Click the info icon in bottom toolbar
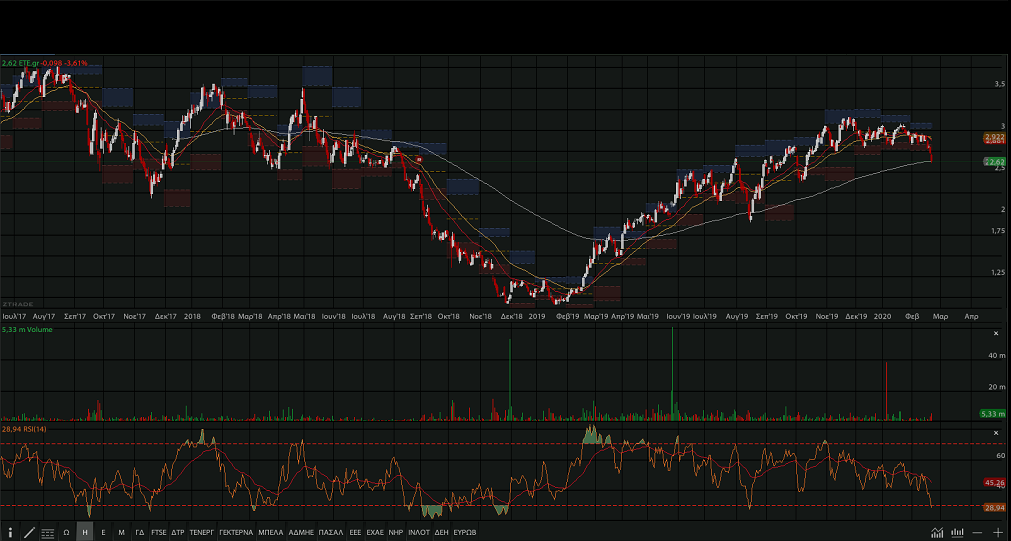The width and height of the screenshot is (1011, 541). click(10, 533)
